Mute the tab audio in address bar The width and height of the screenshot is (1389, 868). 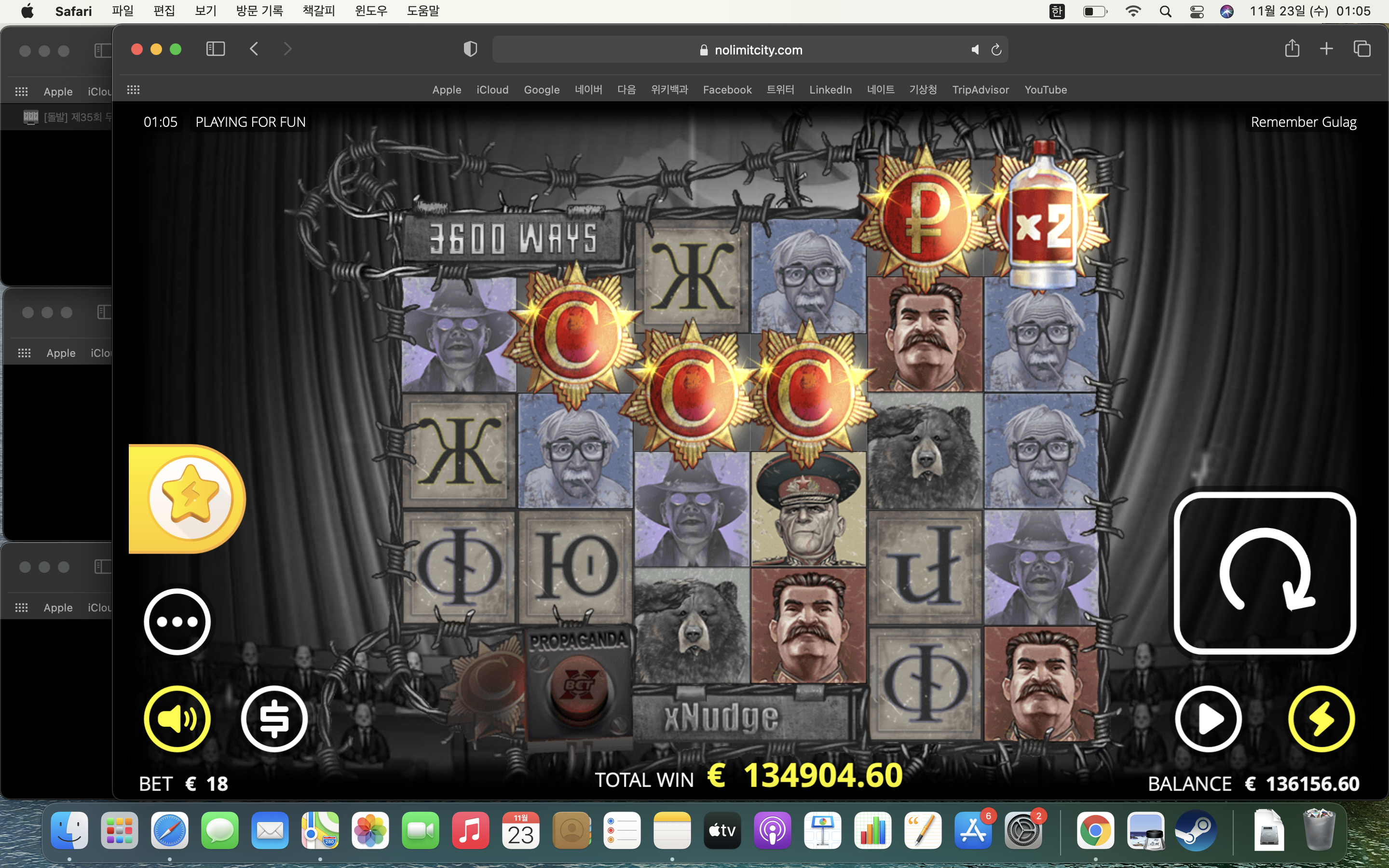(975, 50)
